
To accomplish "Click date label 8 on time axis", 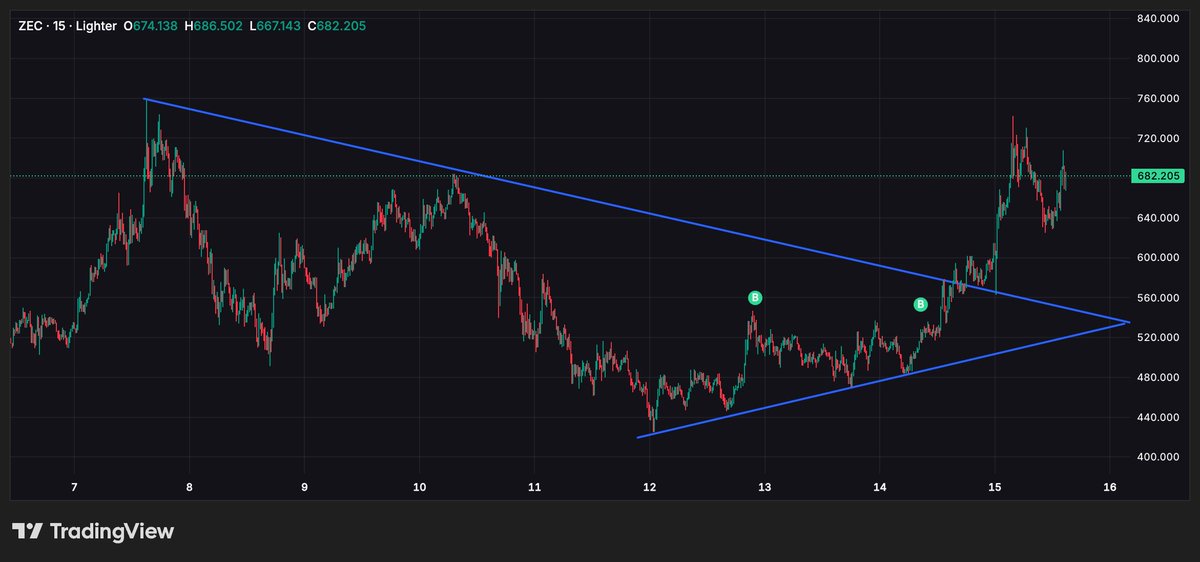I will tap(189, 487).
